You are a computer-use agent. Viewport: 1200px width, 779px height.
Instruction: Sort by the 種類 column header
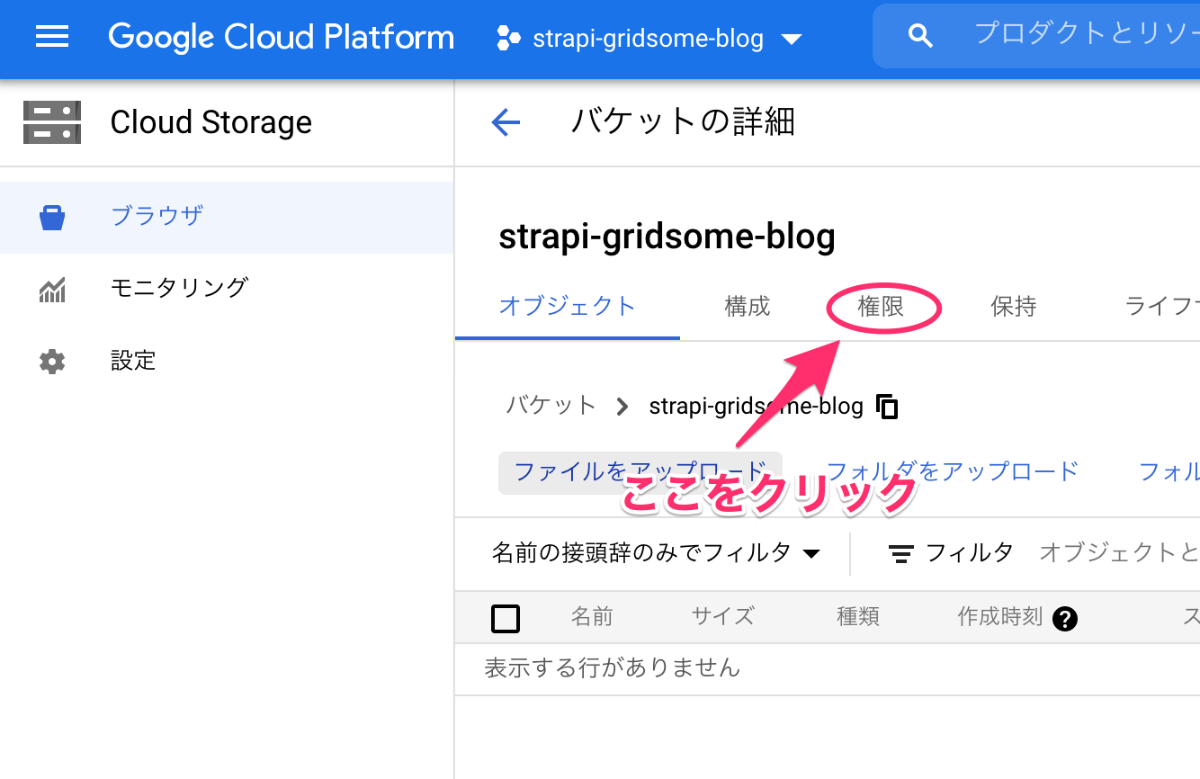[858, 616]
